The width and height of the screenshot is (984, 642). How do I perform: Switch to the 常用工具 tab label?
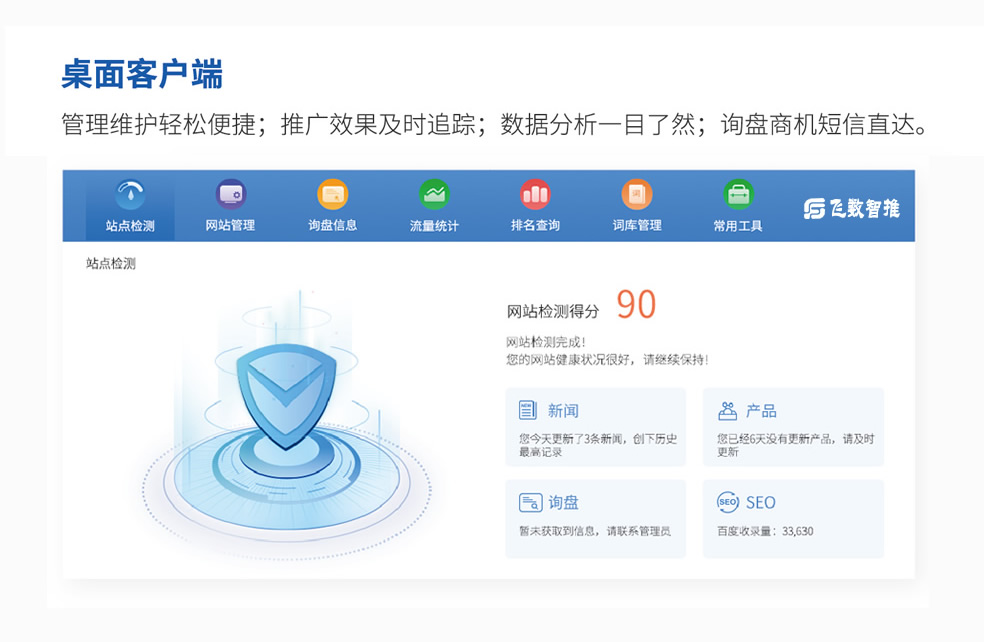738,226
